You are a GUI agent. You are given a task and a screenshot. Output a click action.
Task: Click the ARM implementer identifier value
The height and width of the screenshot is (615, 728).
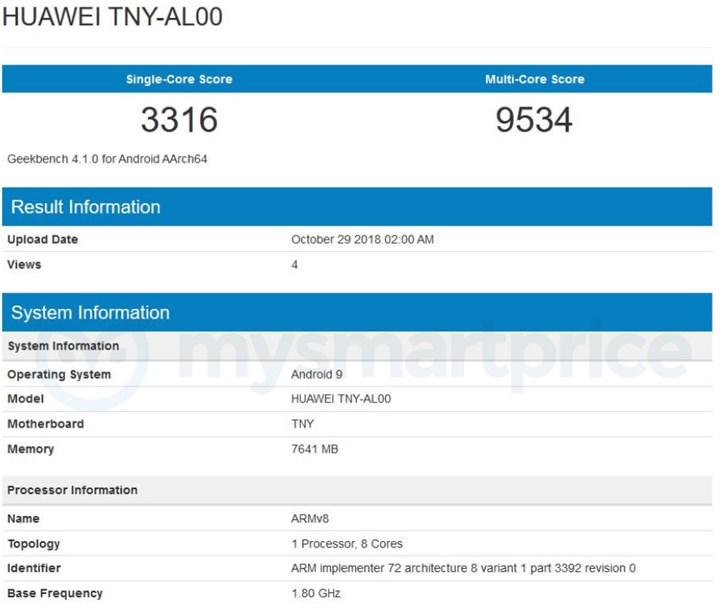[463, 569]
